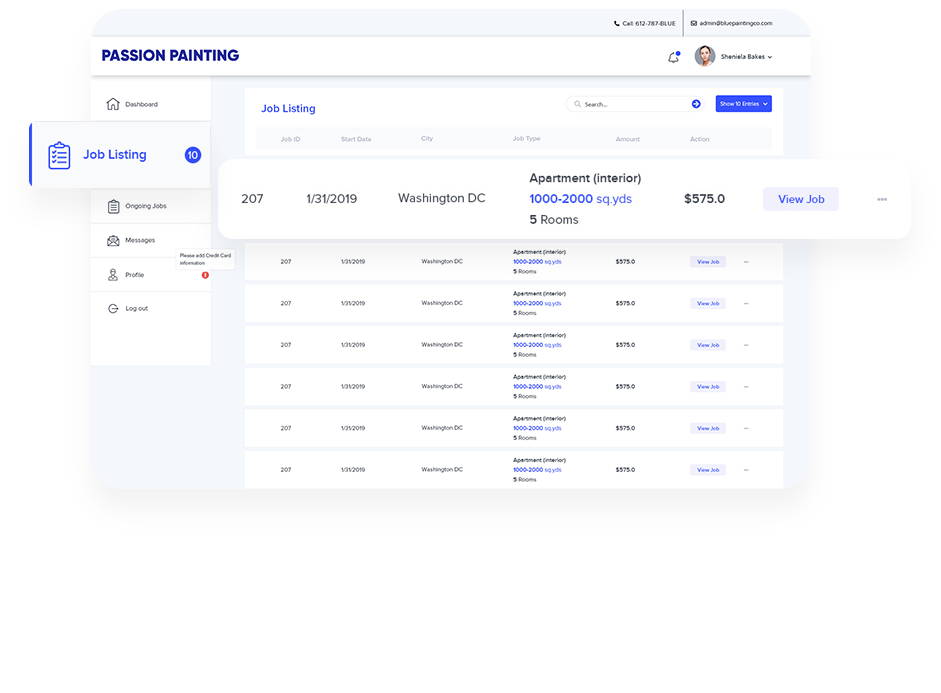Open the three-dot menu on highlighted job row

pos(881,199)
